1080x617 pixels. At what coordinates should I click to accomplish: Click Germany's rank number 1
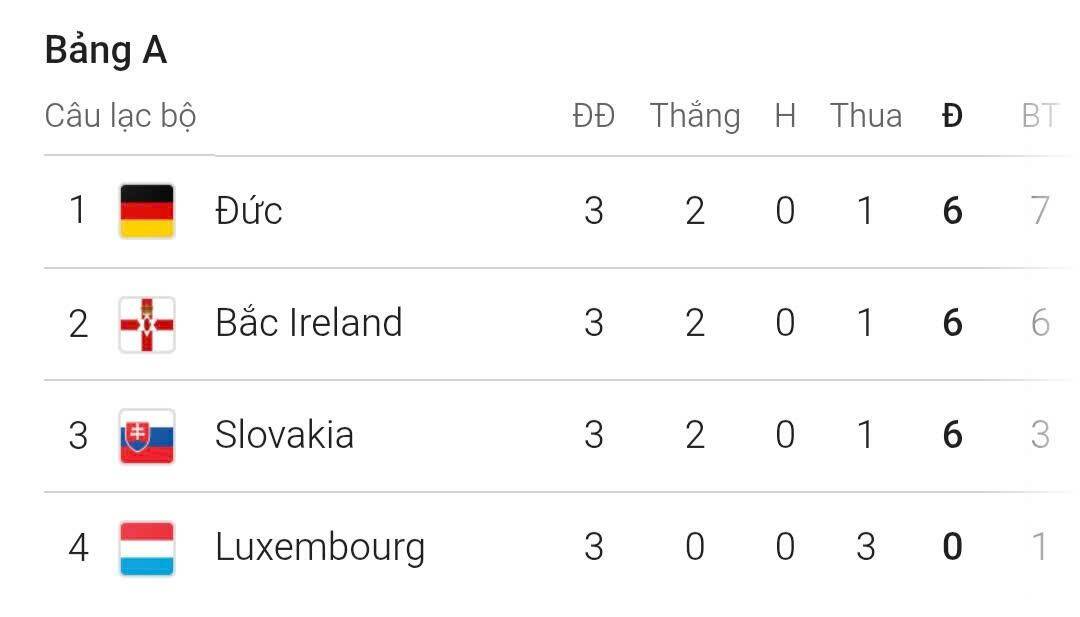[x=78, y=211]
